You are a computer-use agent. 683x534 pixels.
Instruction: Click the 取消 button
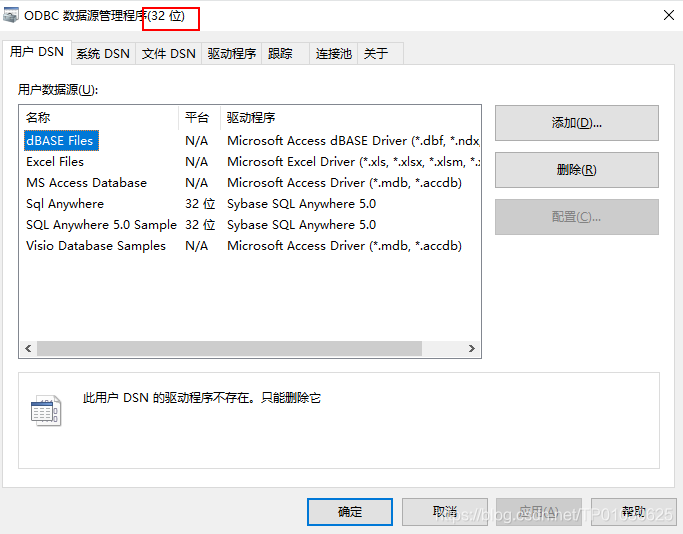(x=445, y=512)
